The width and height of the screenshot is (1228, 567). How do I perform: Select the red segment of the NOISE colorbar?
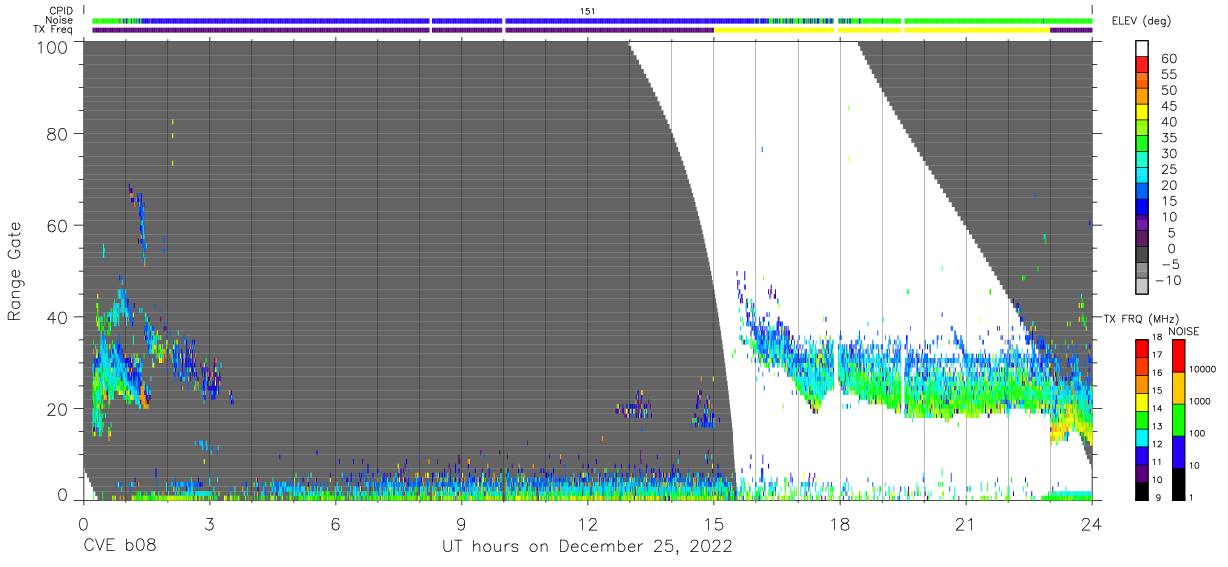coord(1180,356)
